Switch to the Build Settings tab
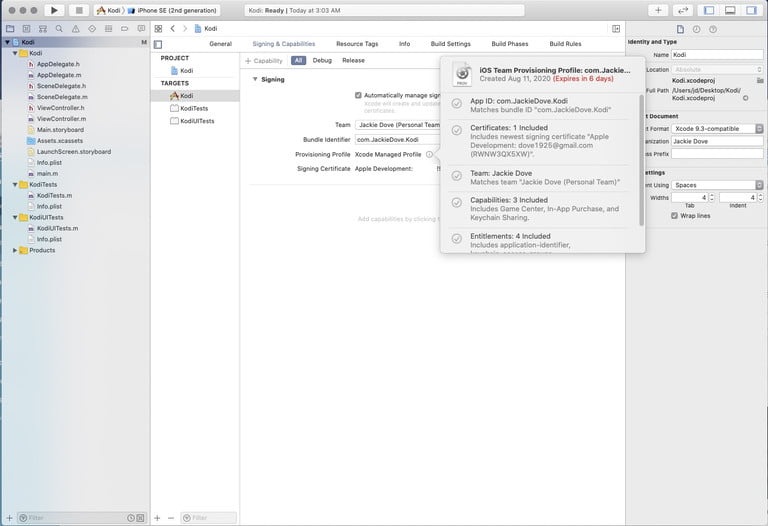This screenshot has height=526, width=768. [450, 44]
